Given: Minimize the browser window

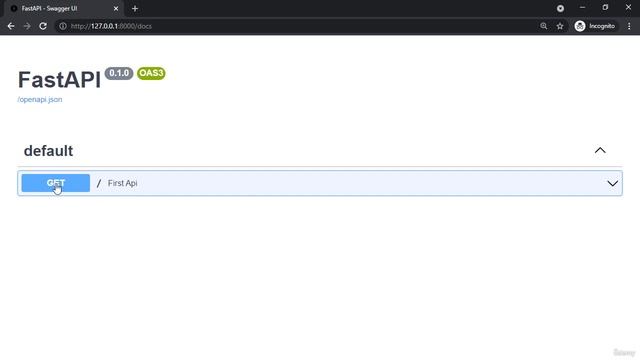Looking at the screenshot, I should (582, 8).
